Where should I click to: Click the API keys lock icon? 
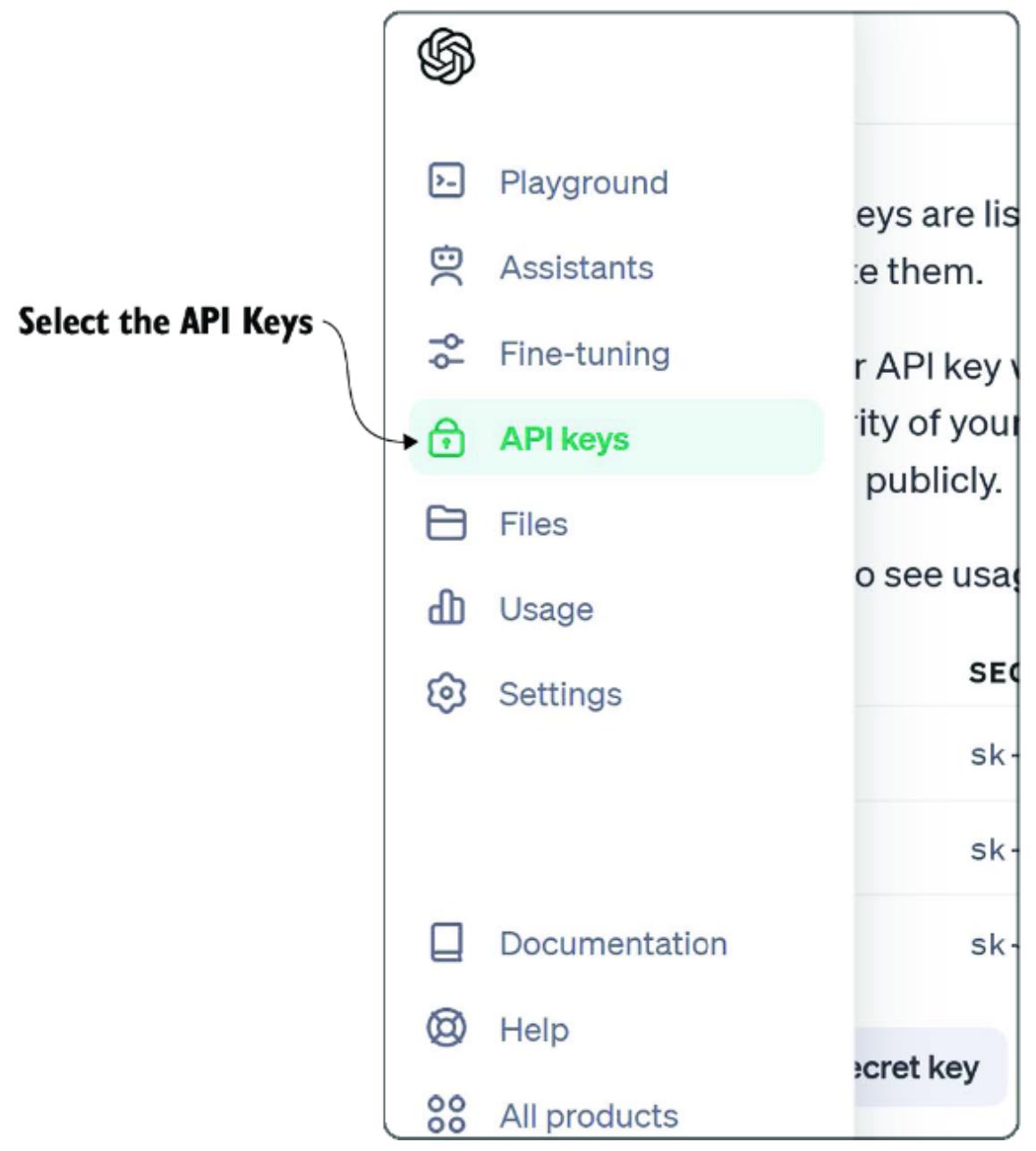(446, 438)
